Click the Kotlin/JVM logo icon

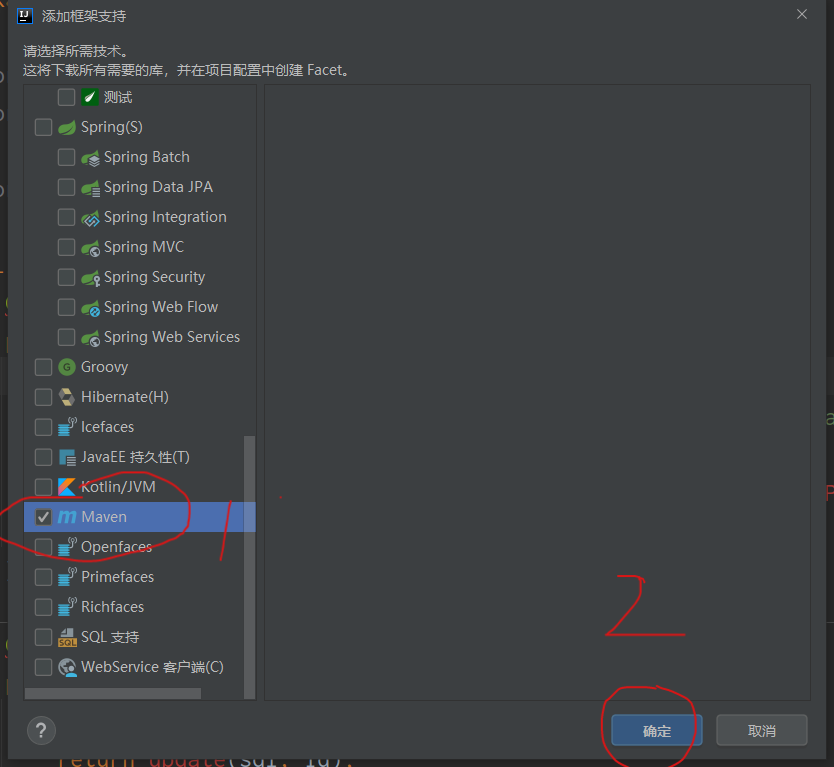click(x=67, y=487)
